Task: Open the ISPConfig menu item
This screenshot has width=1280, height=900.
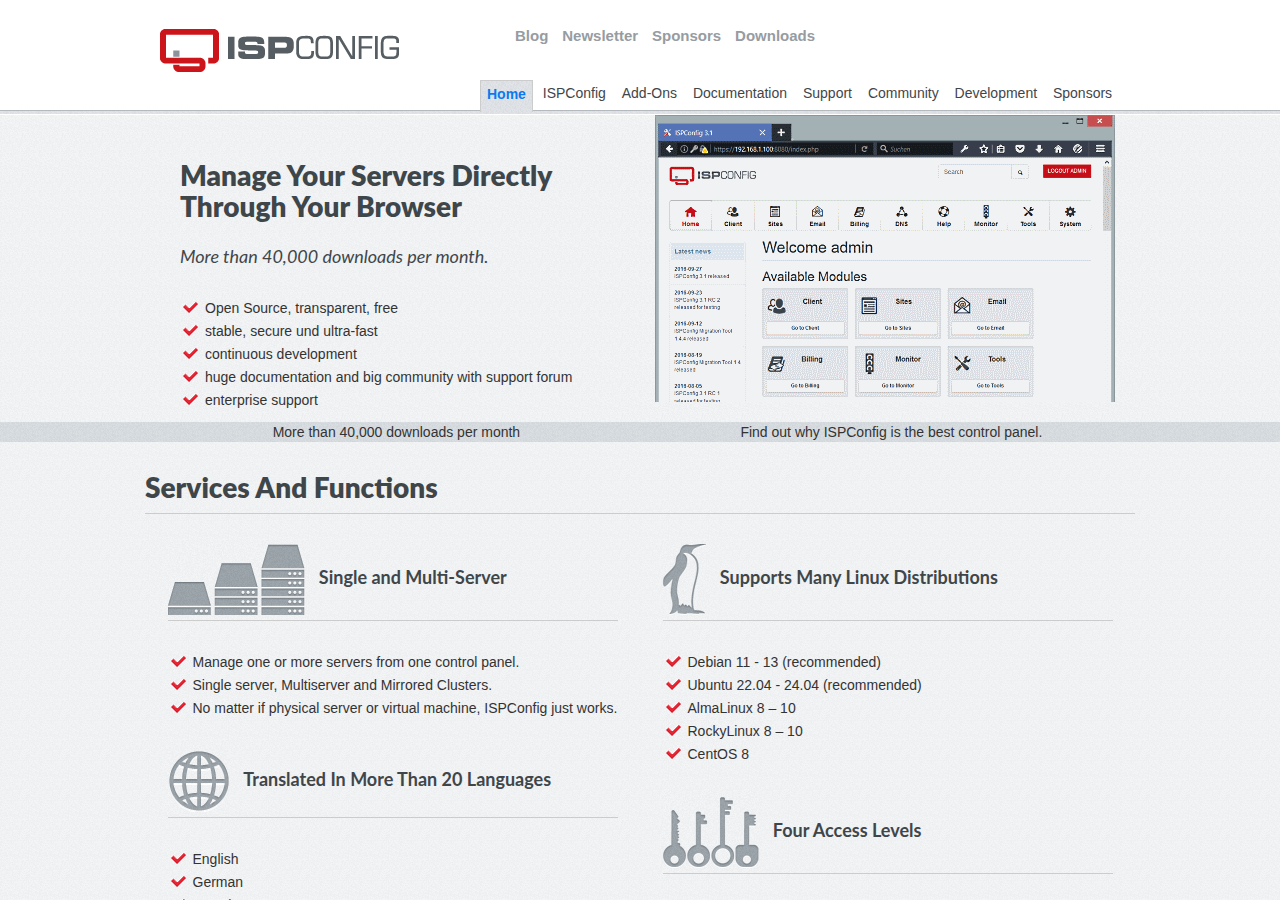Action: (x=574, y=93)
